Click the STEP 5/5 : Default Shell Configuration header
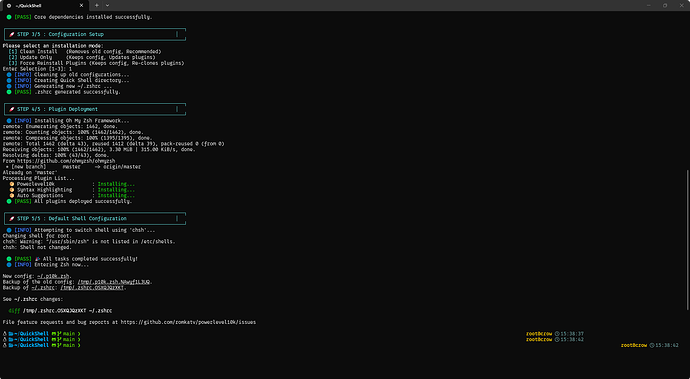The image size is (690, 379). (95, 218)
